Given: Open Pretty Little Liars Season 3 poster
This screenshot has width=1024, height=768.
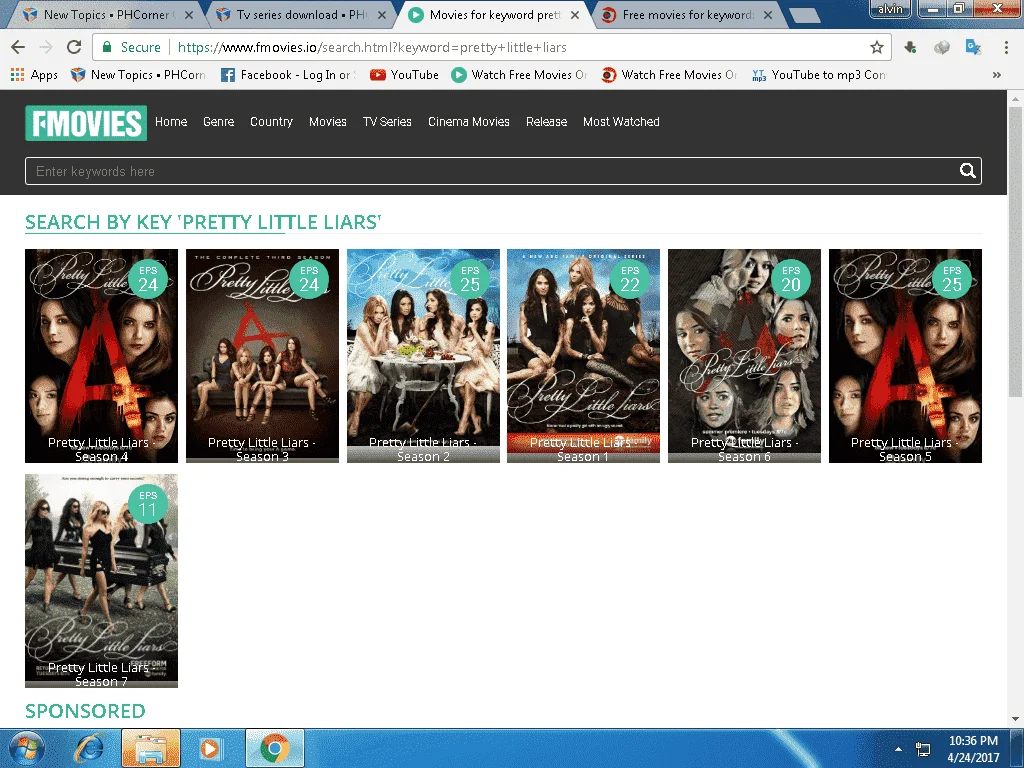Looking at the screenshot, I should pos(262,356).
